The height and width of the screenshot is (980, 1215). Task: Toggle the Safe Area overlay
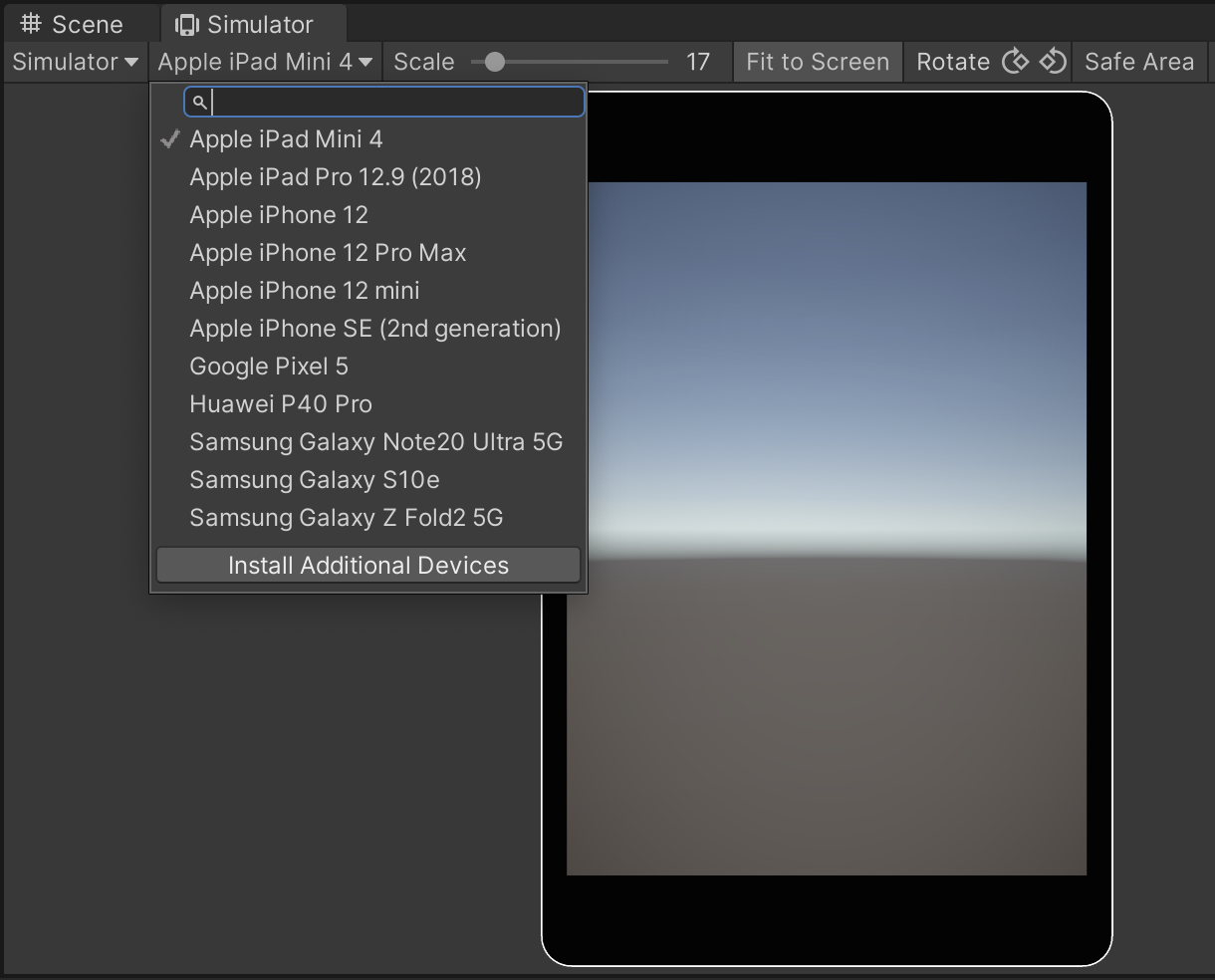point(1139,62)
